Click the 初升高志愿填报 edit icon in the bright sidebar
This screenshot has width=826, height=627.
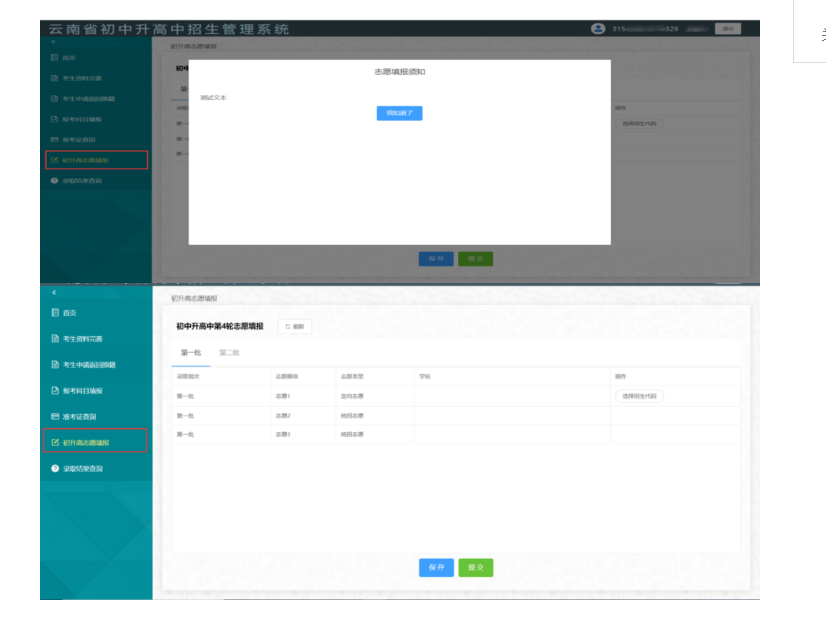(x=55, y=442)
